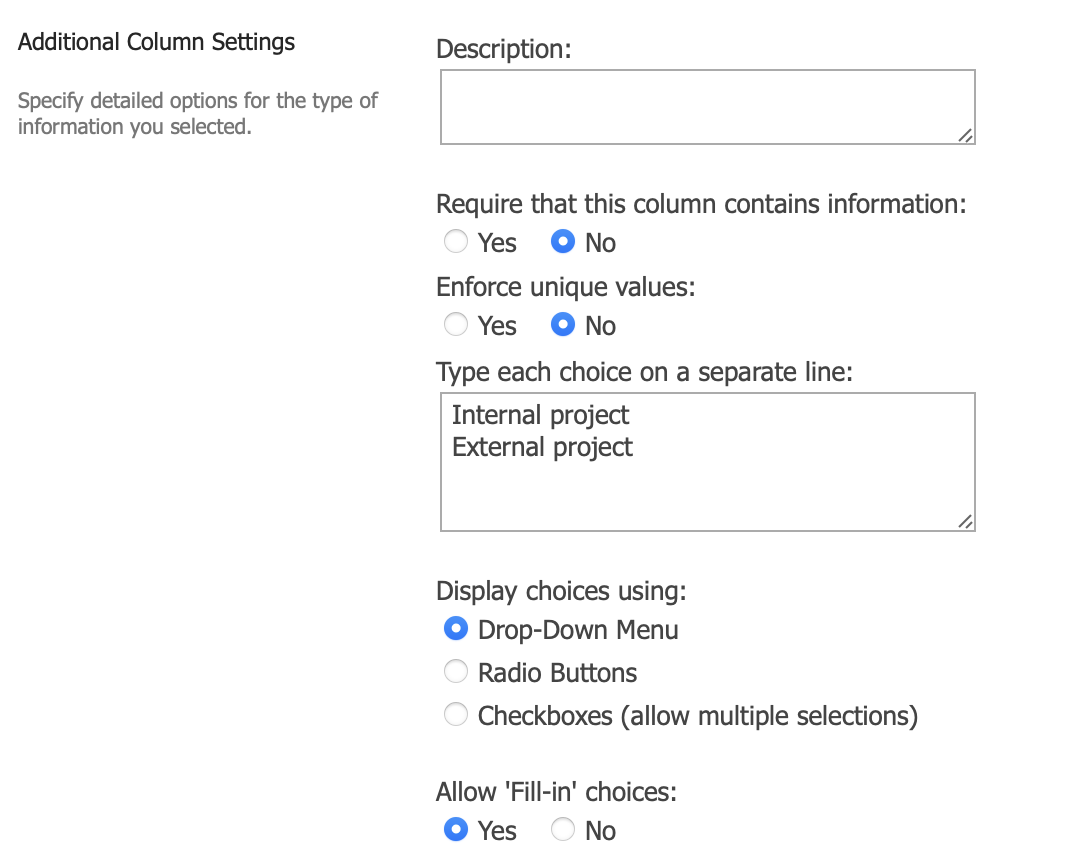This screenshot has height=862, width=1070.
Task: Display choices using Drop-Down Menu
Action: [456, 628]
